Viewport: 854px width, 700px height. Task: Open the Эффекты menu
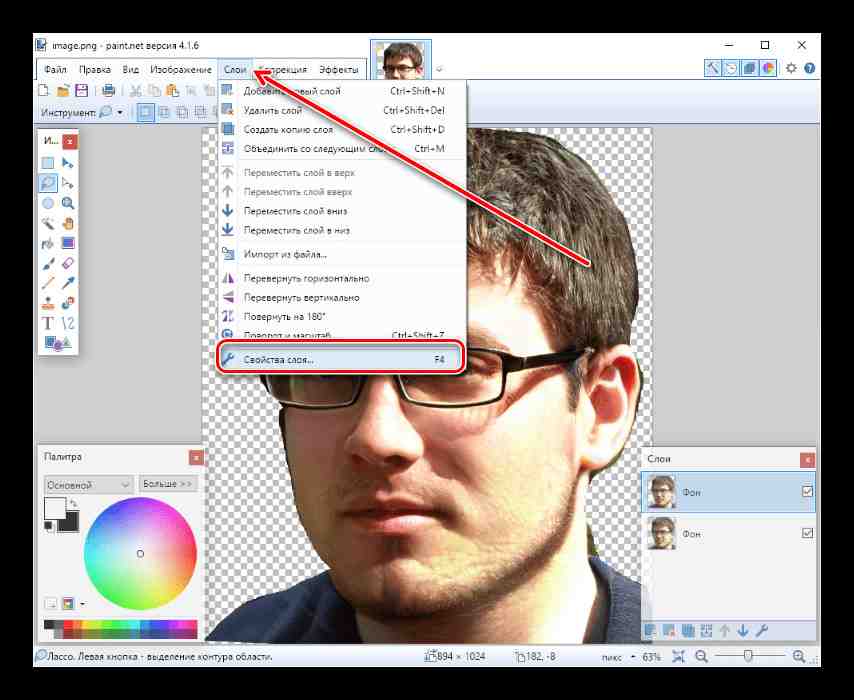point(338,70)
